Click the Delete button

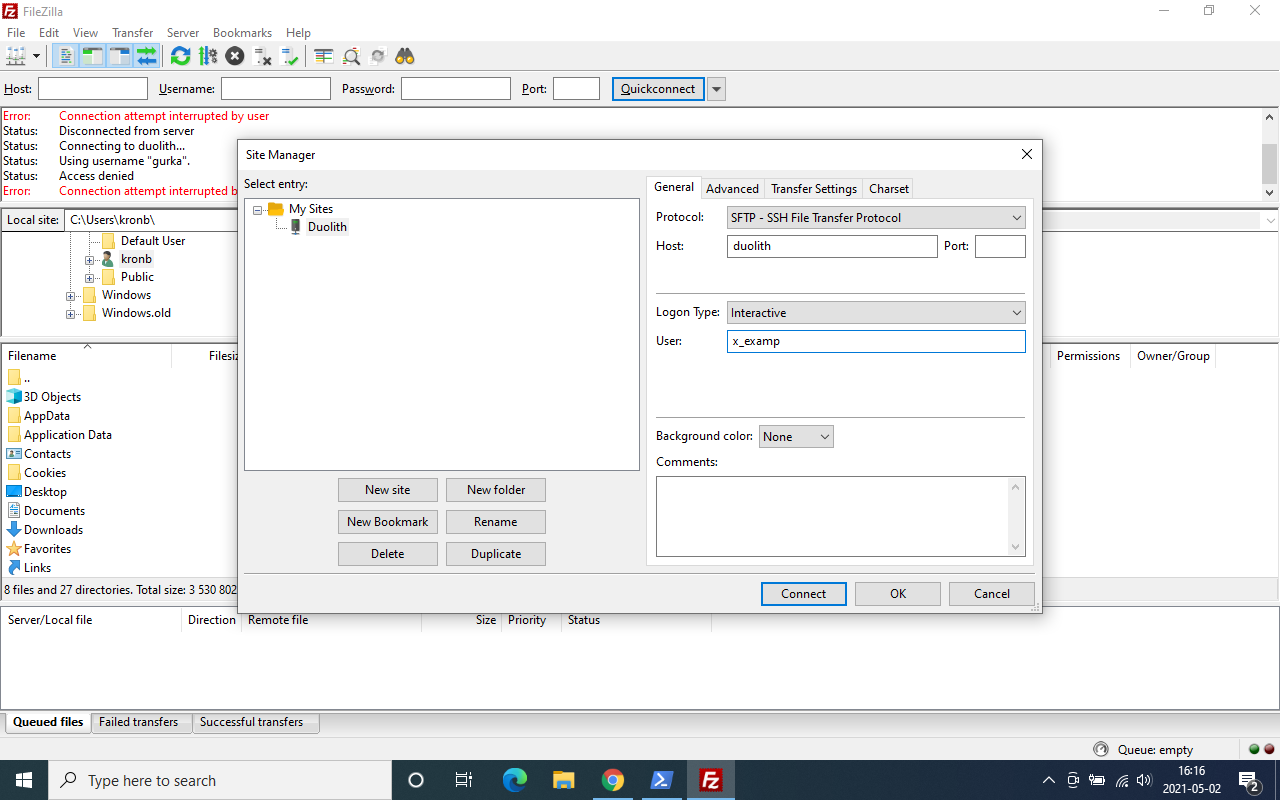tap(388, 554)
